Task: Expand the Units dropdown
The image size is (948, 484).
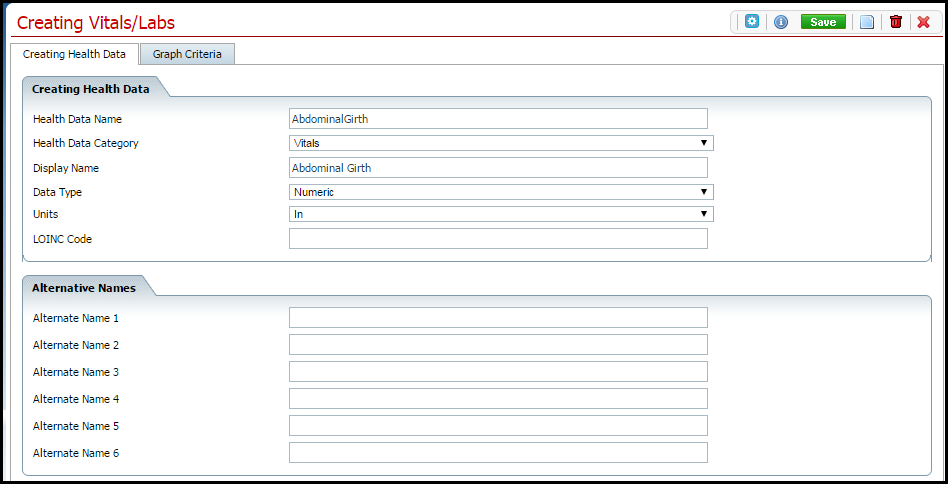Action: point(500,214)
